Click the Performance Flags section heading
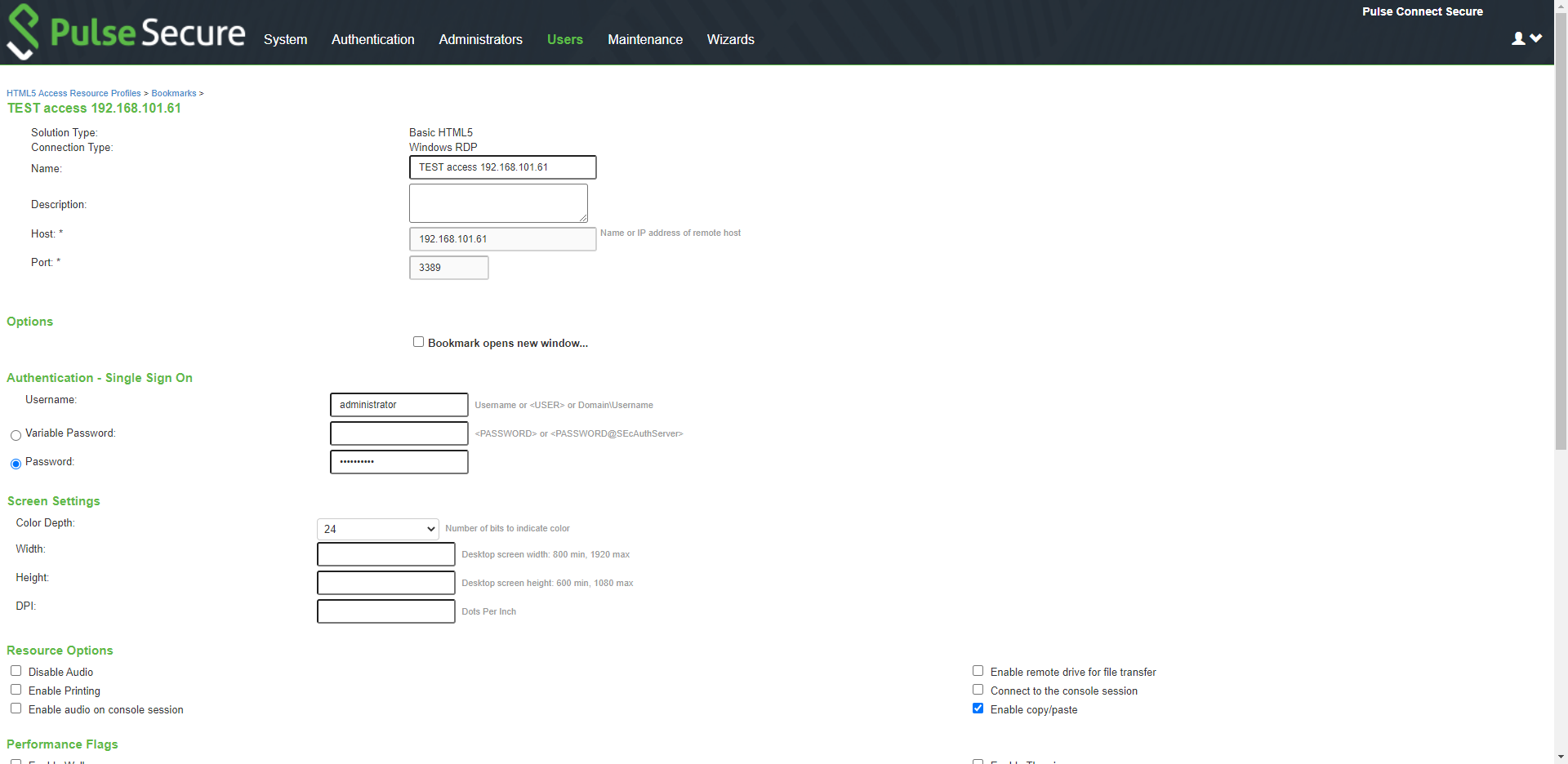The image size is (1568, 764). [62, 744]
